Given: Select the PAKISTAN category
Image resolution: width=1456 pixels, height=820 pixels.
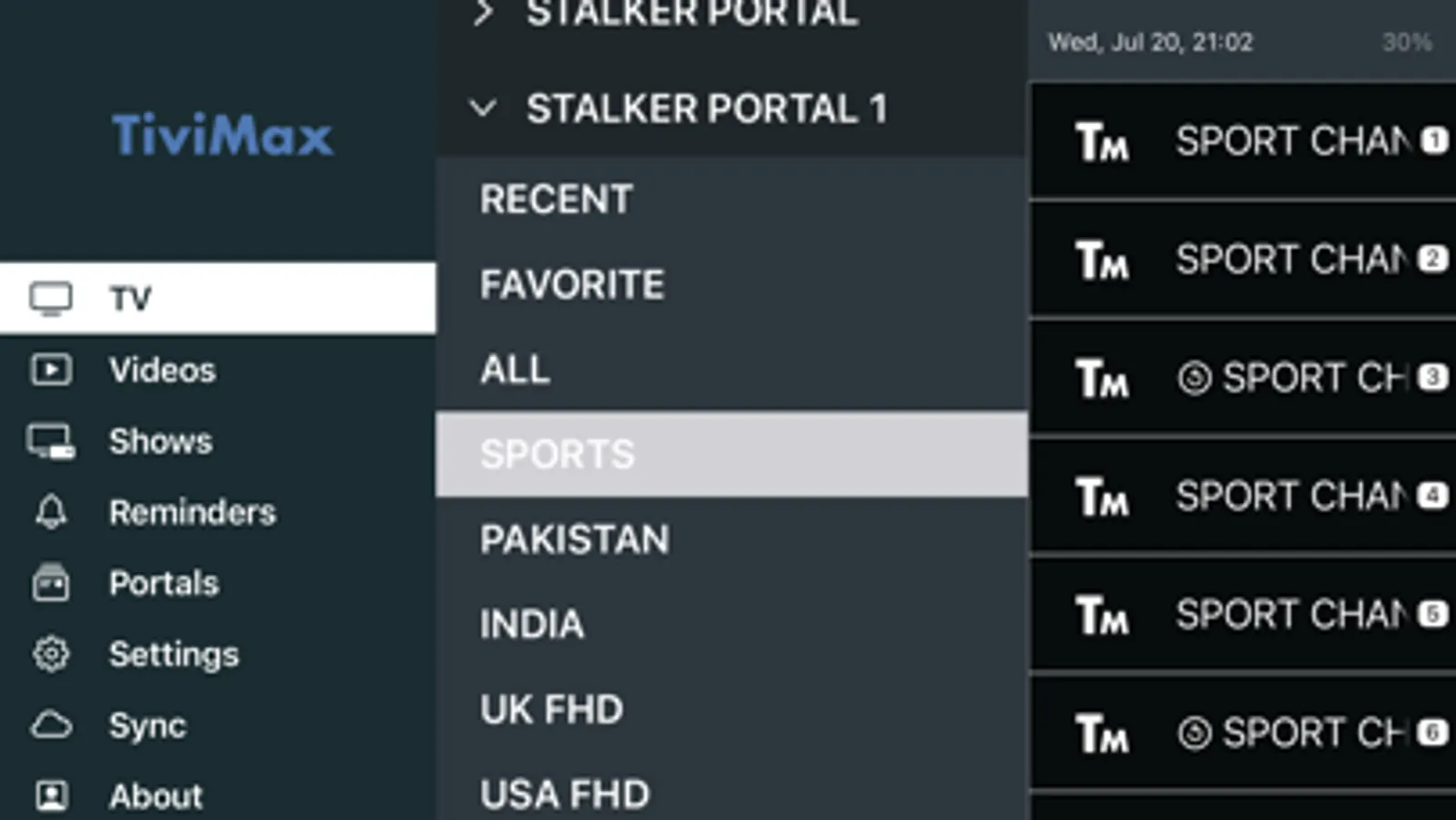Looking at the screenshot, I should click(575, 539).
